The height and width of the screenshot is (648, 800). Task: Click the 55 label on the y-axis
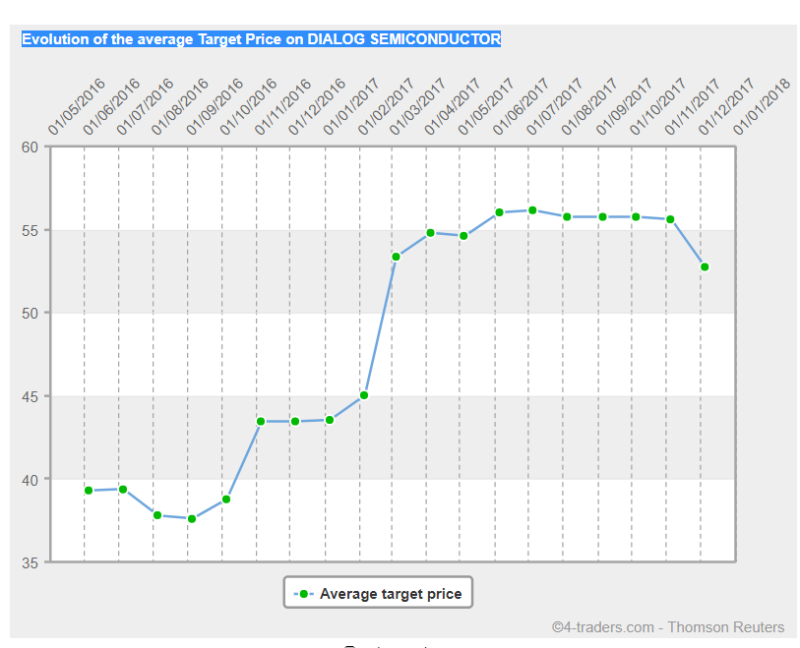pyautogui.click(x=30, y=231)
